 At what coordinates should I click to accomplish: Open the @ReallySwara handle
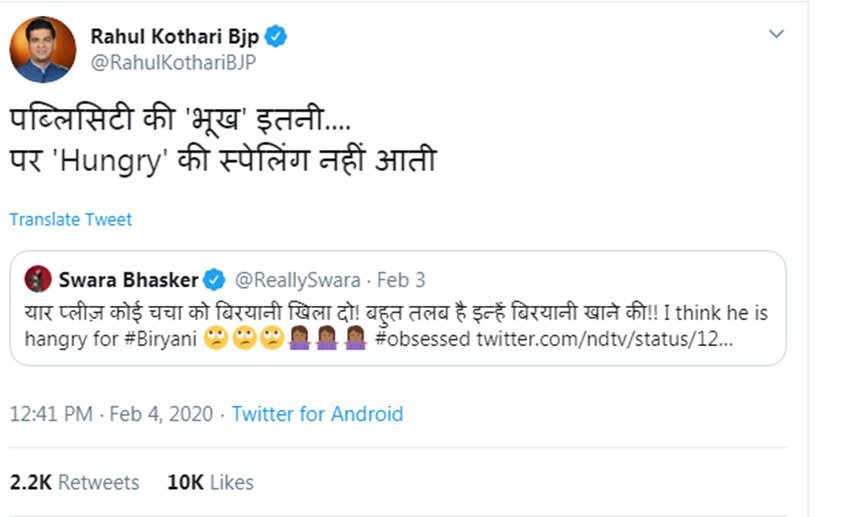tap(291, 279)
